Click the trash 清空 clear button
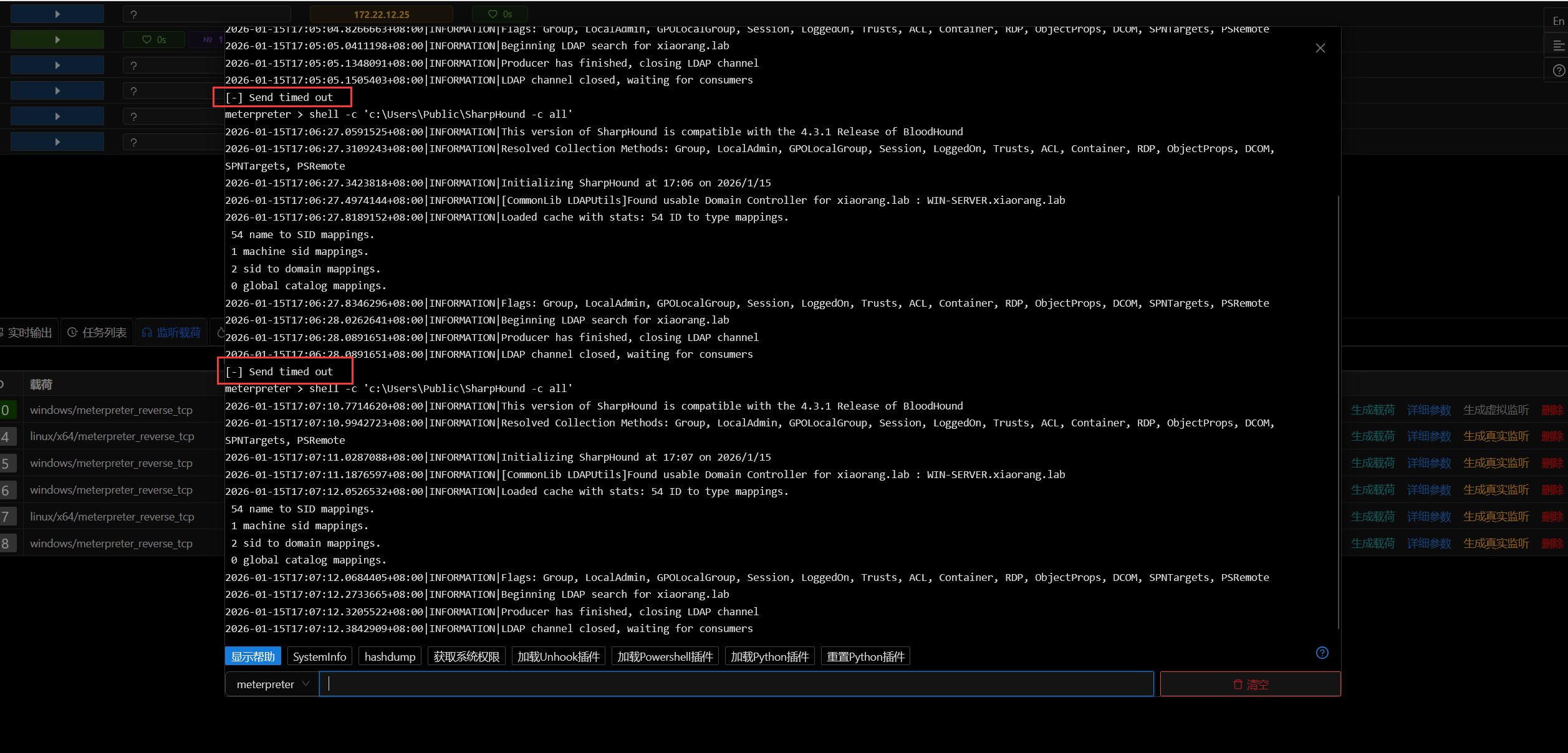This screenshot has width=1568, height=753. (x=1250, y=684)
